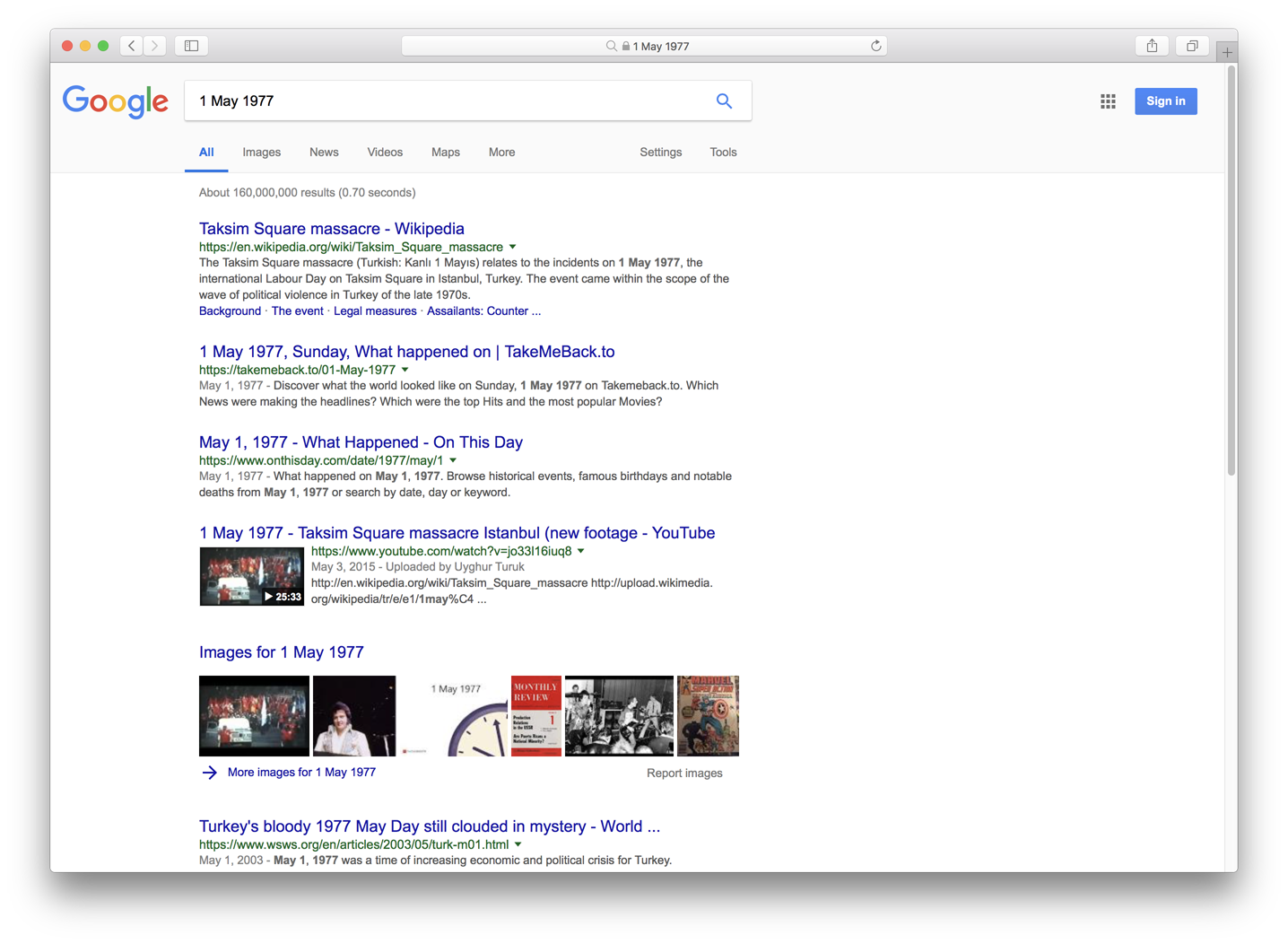
Task: Reload the page with refresh icon
Action: click(876, 46)
